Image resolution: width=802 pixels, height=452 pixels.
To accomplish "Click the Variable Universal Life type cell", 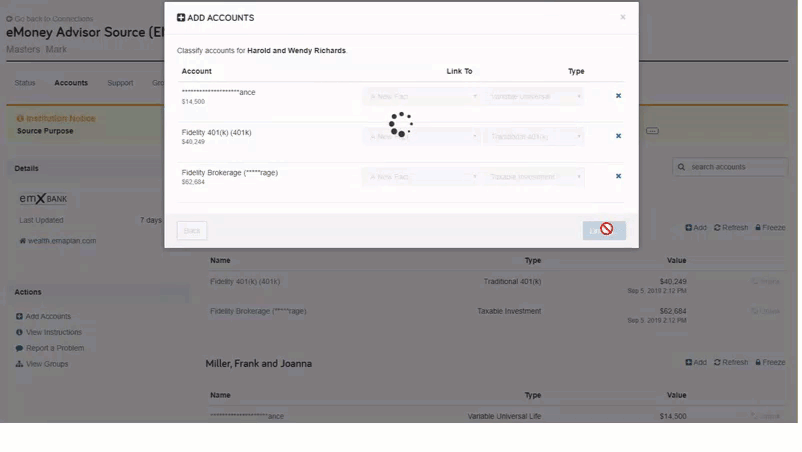I will click(504, 416).
